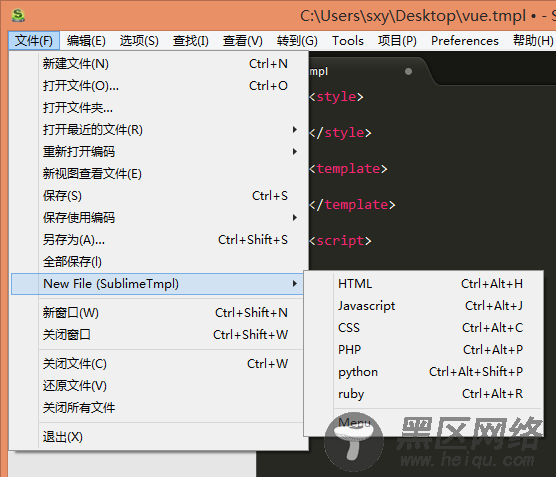Screen dimensions: 556x477
Task: Open the 选项(S) menu
Action: click(139, 41)
